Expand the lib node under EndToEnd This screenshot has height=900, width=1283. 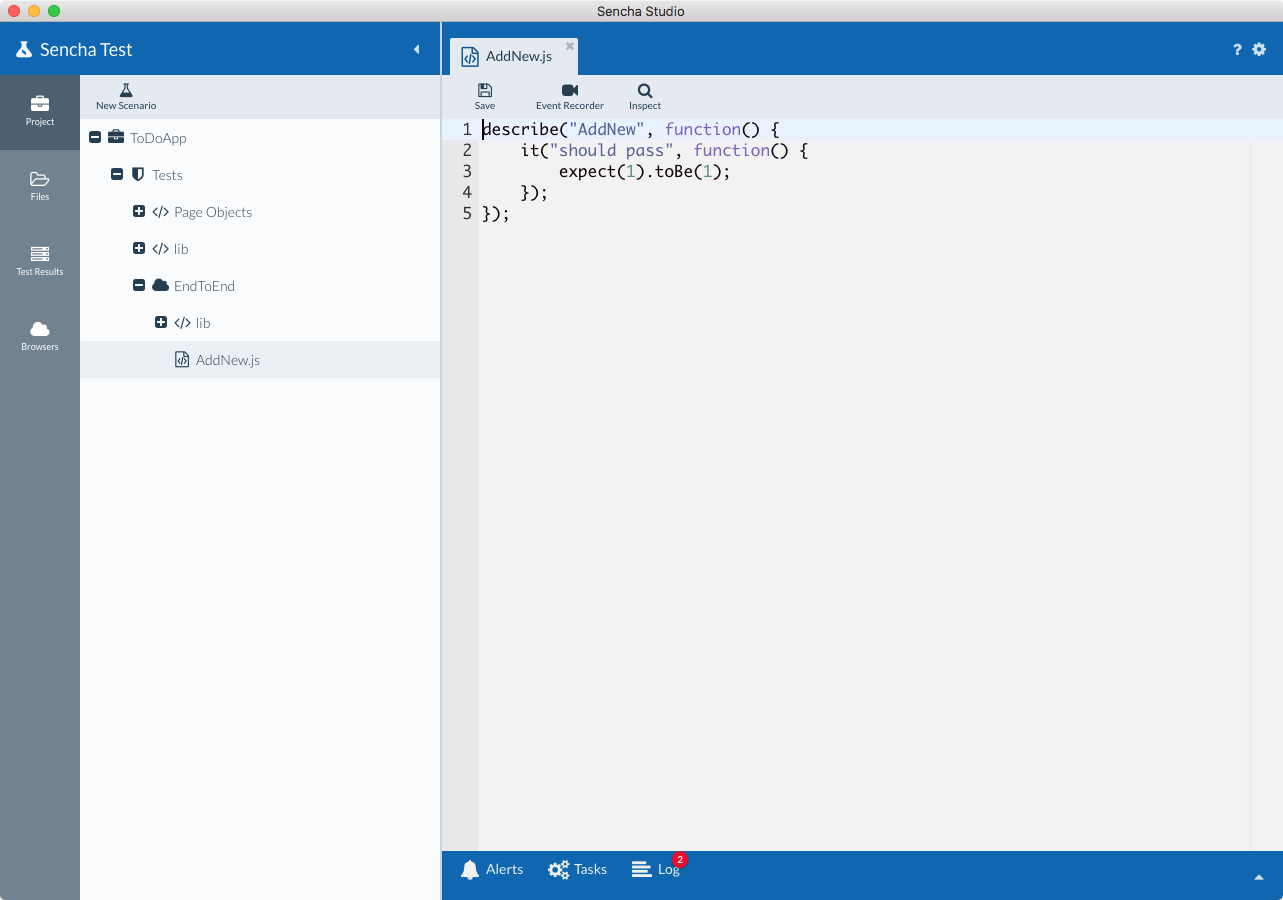161,323
